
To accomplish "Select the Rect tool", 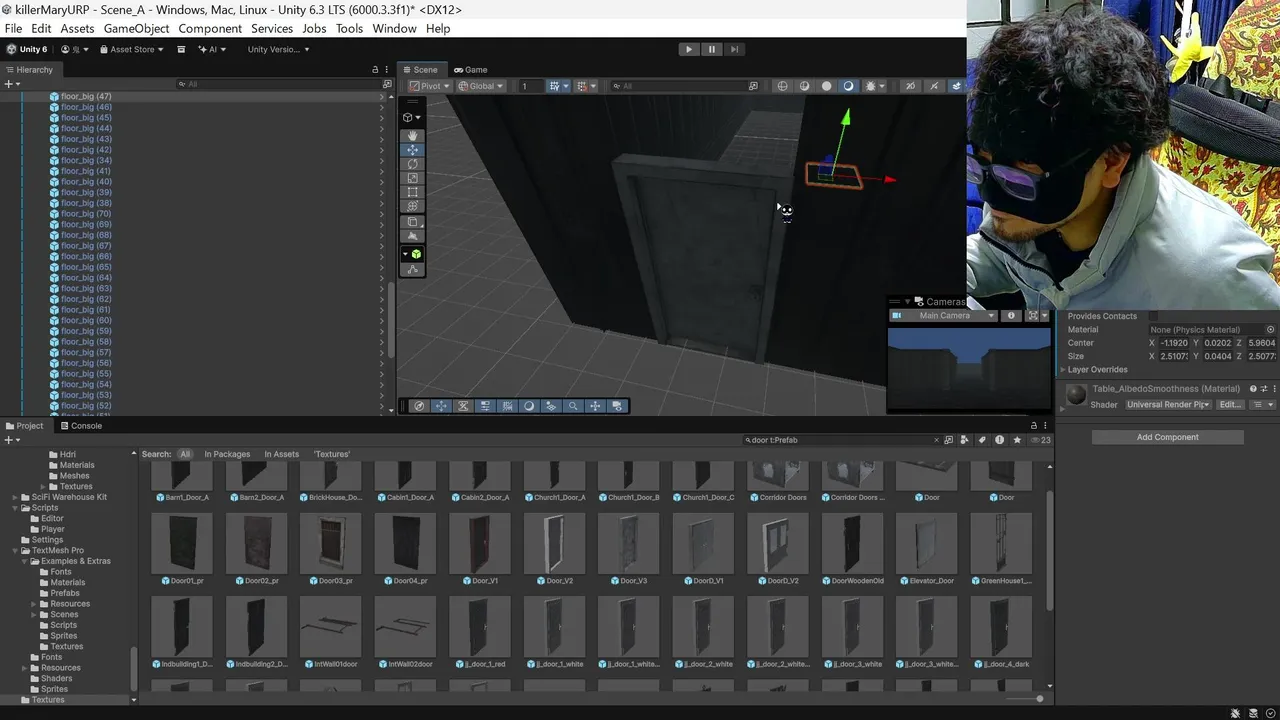I will 413,192.
